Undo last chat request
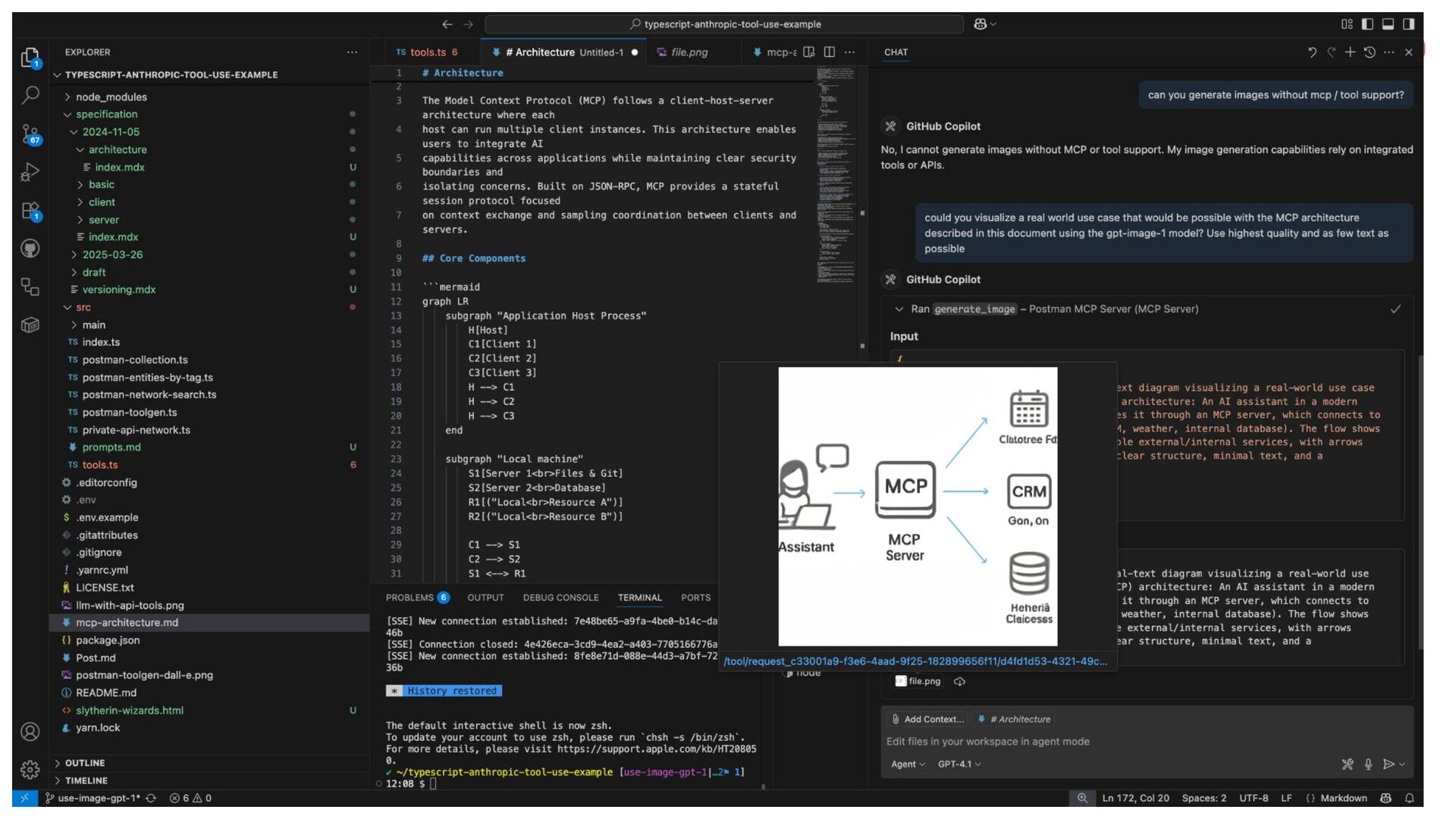The height and width of the screenshot is (819, 1456). click(x=1312, y=52)
